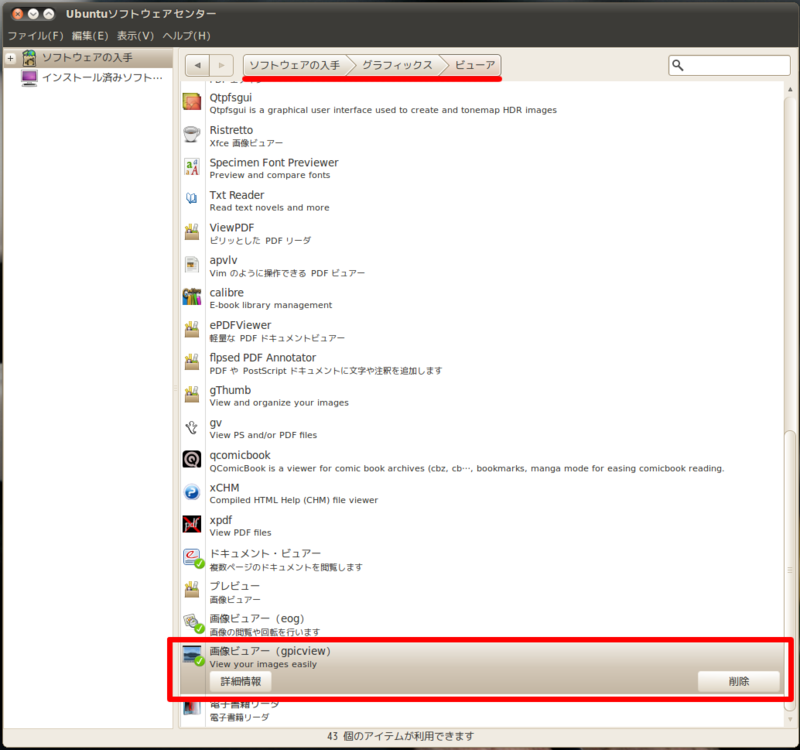Click the vertical scrollbar thumb
The image size is (800, 750).
tap(790, 570)
